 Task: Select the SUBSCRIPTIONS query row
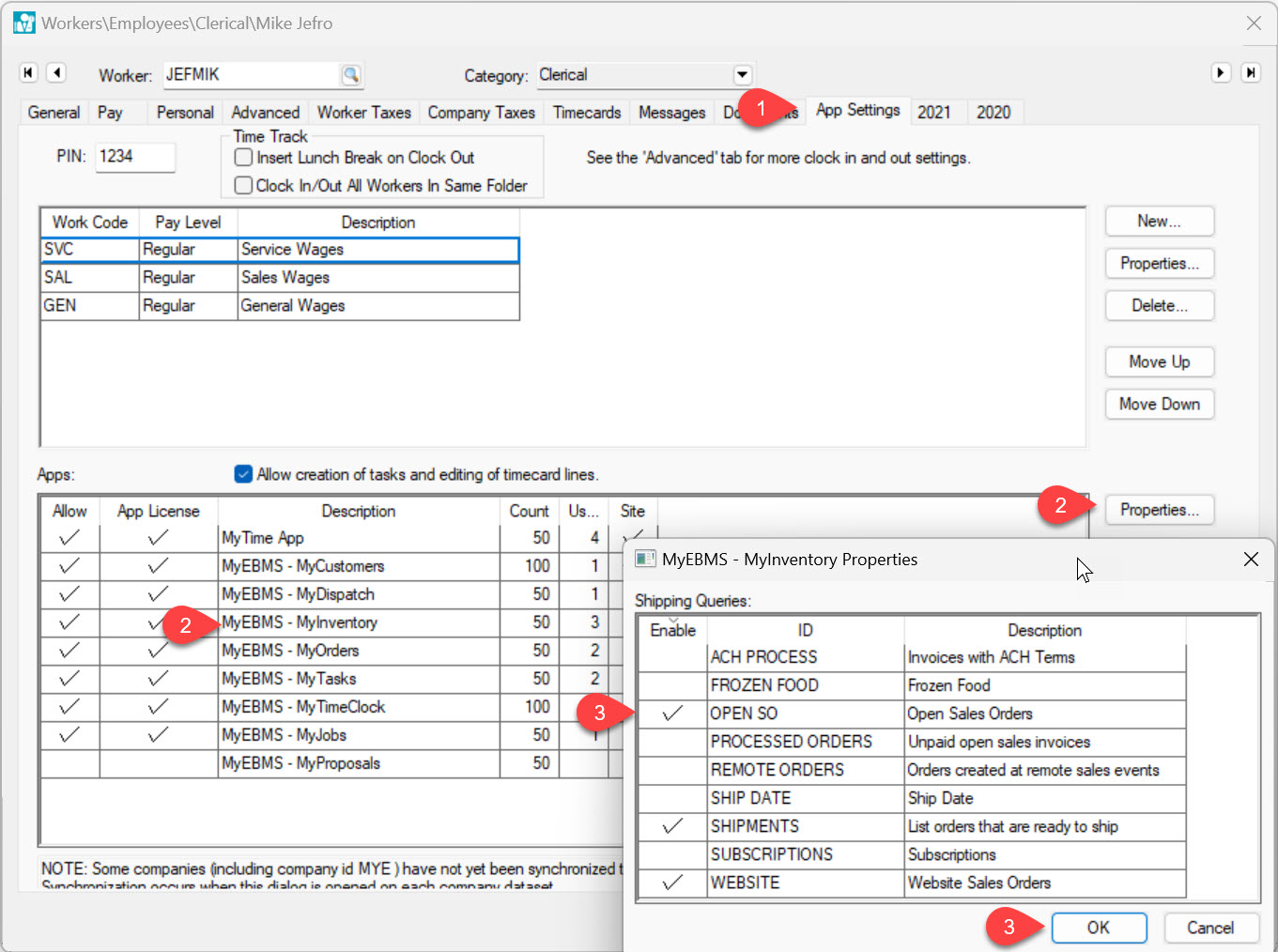[912, 854]
